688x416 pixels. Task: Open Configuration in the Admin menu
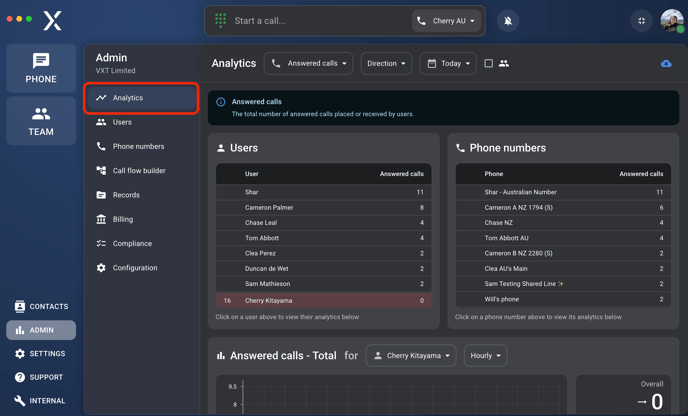coord(141,268)
